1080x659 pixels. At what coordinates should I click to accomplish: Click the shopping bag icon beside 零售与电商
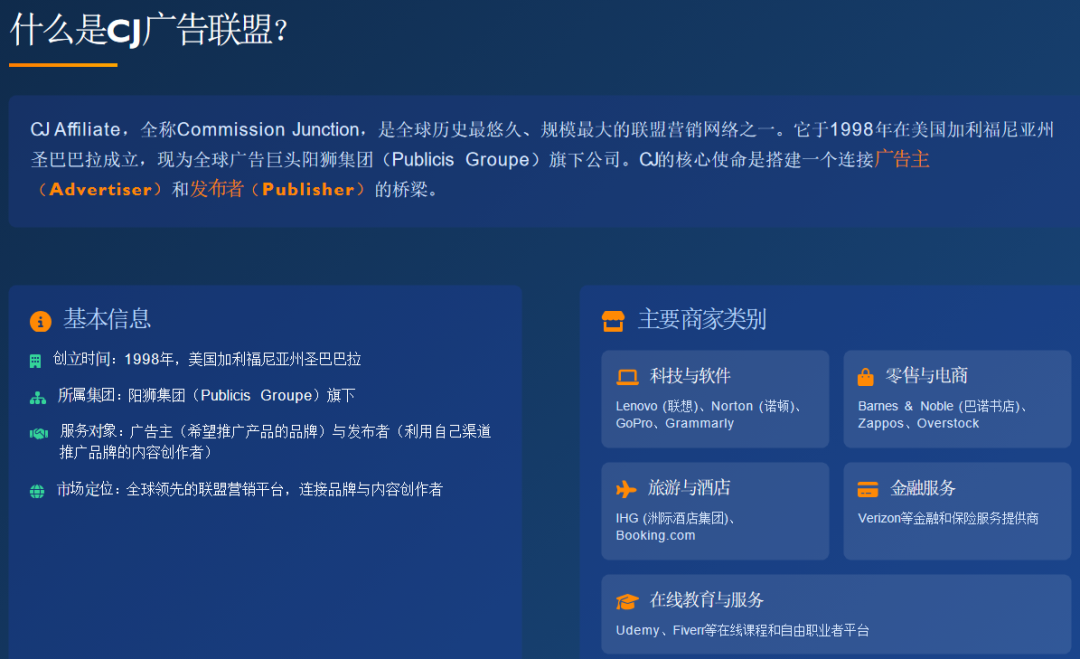click(x=866, y=376)
